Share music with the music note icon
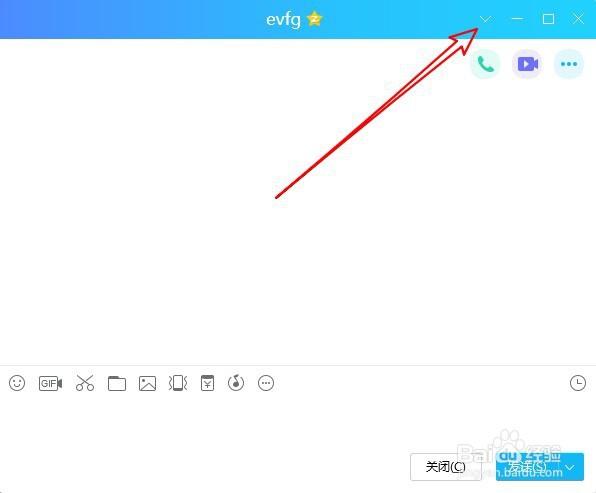Viewport: 596px width, 493px height. 236,383
